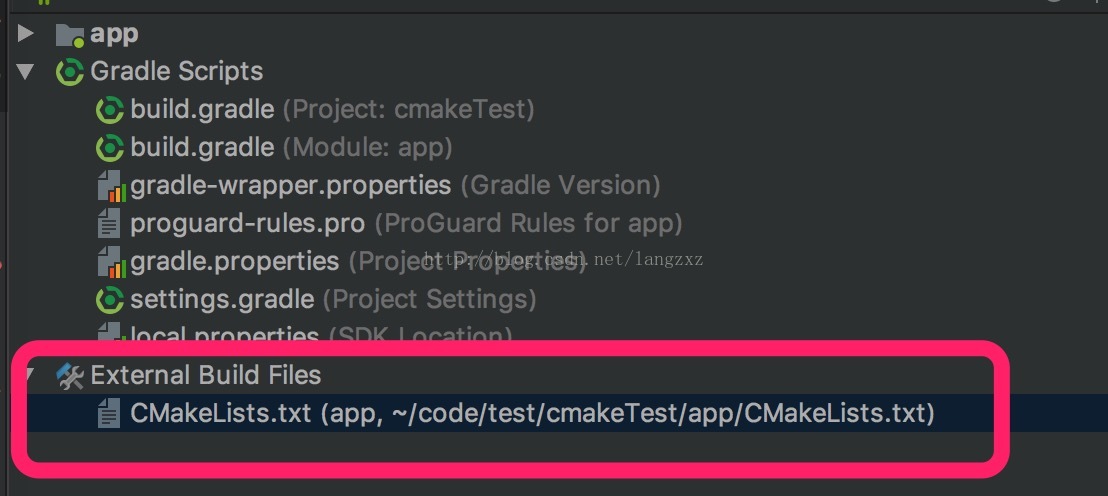Select settings.gradle Project Settings entry
Viewport: 1108px width, 496px height.
[333, 300]
